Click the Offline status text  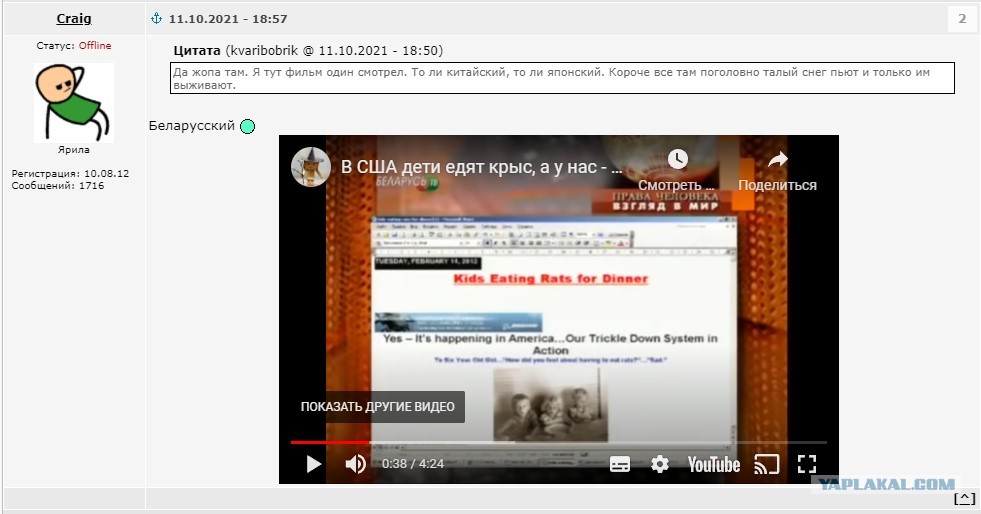click(x=95, y=46)
